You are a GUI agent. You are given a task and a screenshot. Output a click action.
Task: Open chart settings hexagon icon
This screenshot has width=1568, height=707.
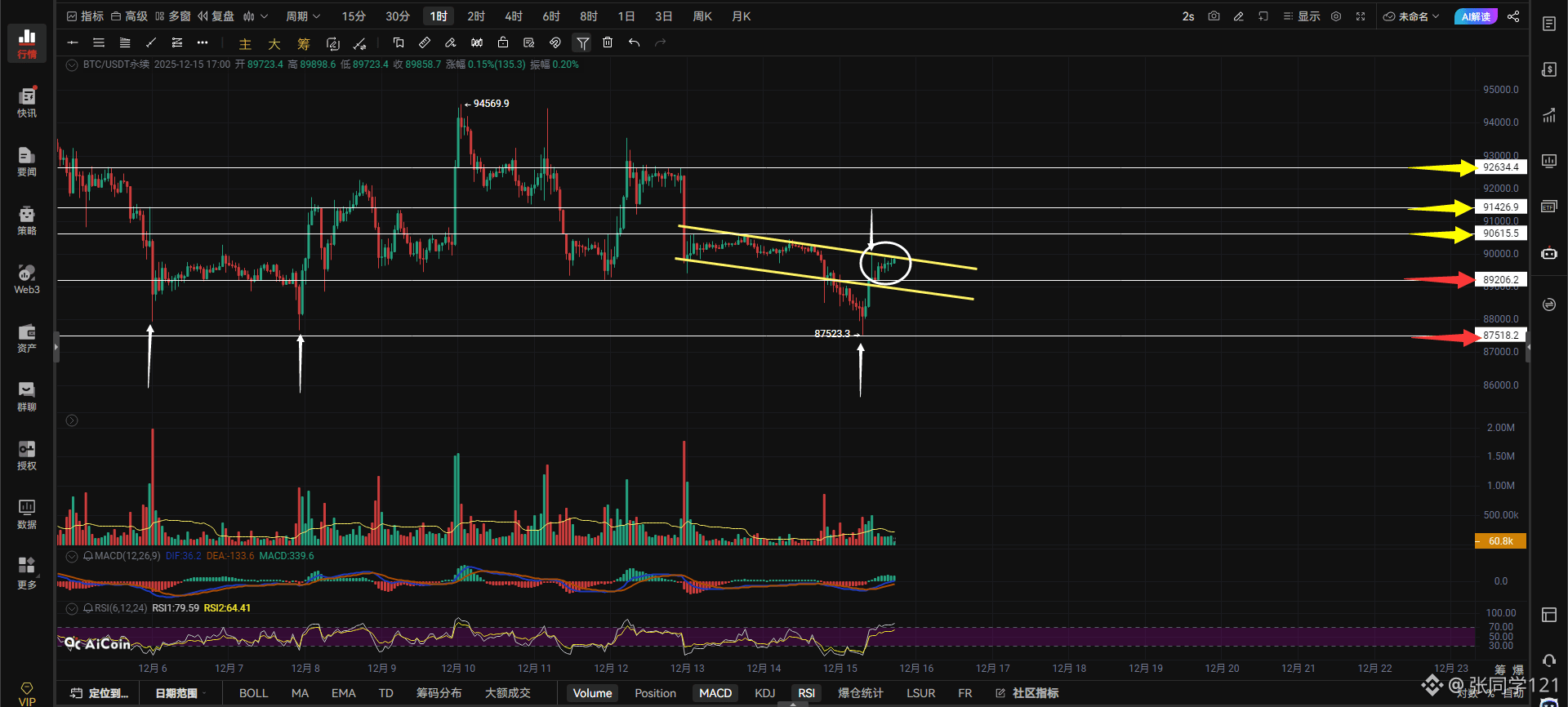point(1336,16)
